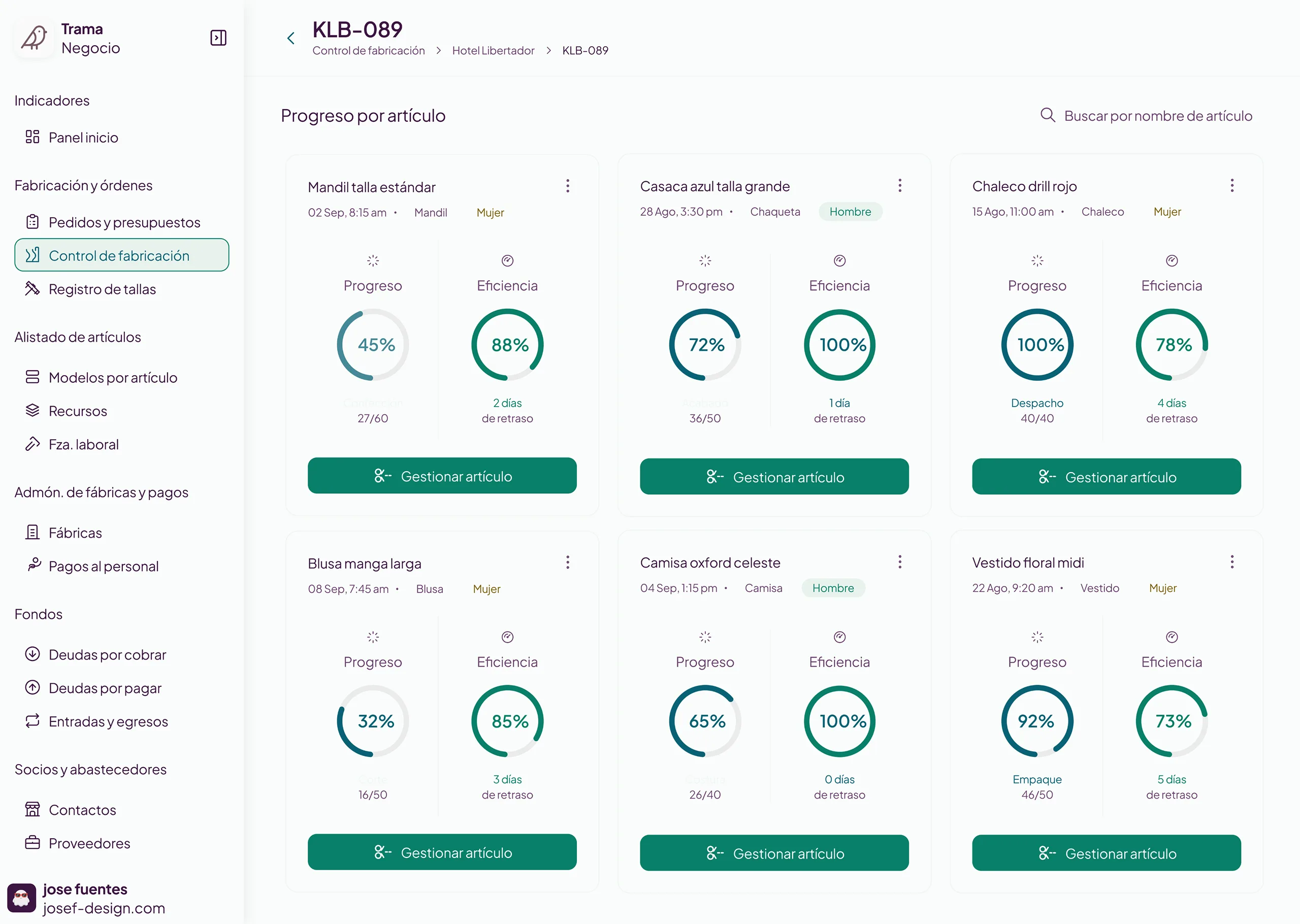
Task: Collapse the sidebar panel icon
Action: coord(218,38)
